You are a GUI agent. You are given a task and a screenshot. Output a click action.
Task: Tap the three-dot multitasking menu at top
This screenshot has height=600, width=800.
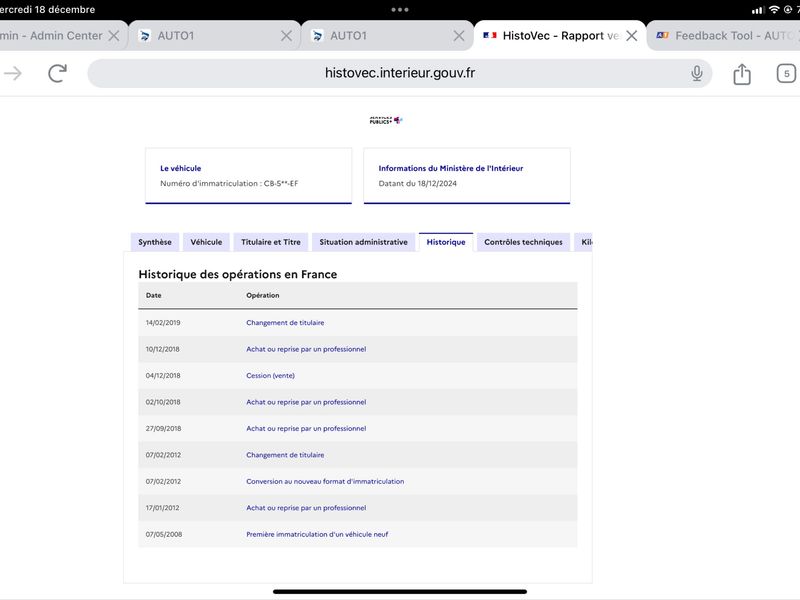(400, 10)
